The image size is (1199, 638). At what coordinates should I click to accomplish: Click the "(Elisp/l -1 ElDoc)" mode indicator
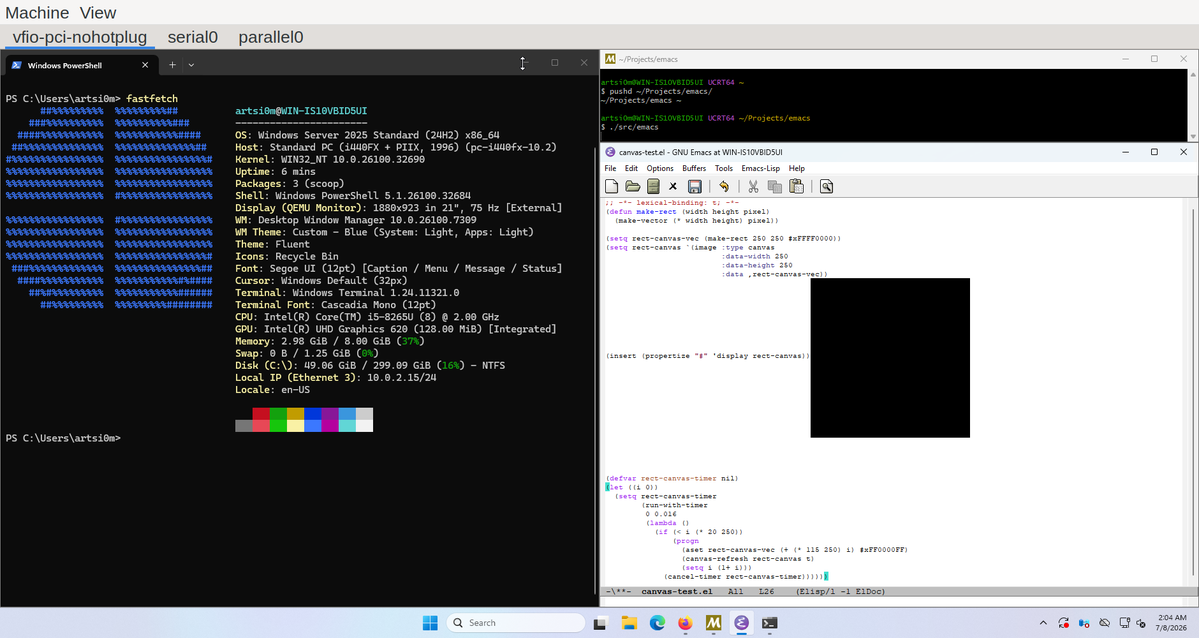(840, 591)
